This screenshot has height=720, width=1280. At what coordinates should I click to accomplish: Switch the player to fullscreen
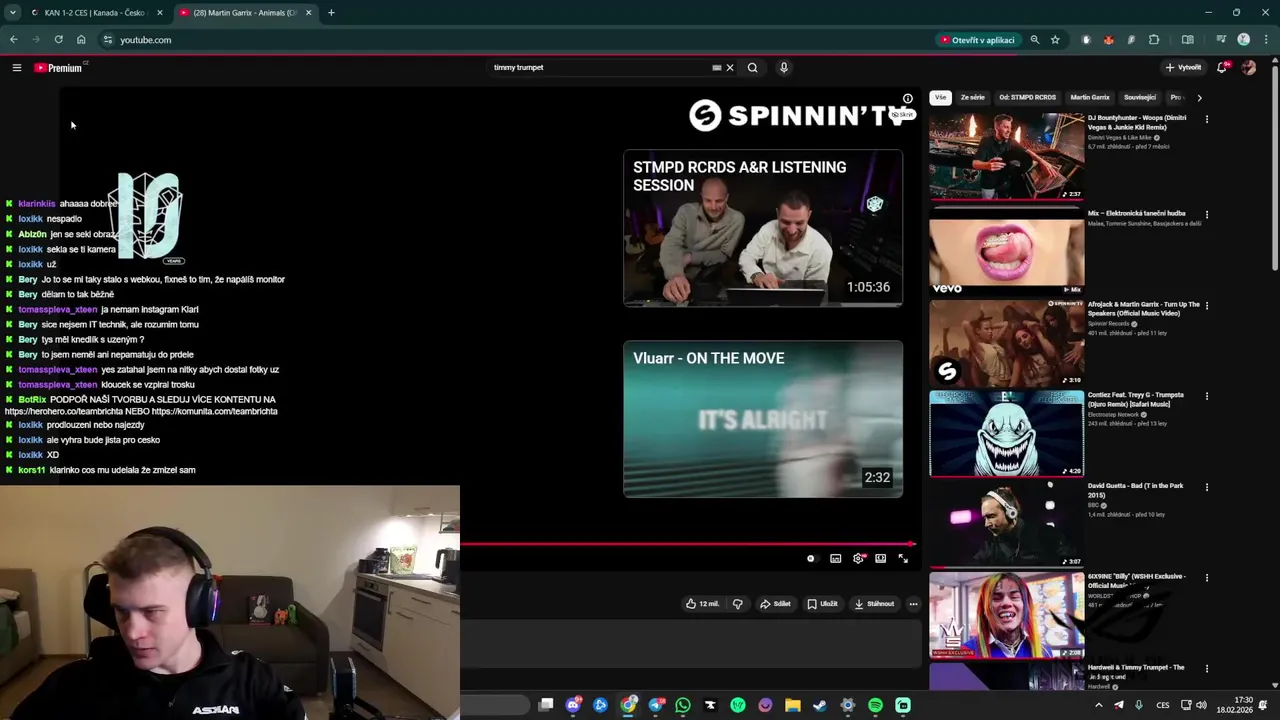tap(903, 559)
